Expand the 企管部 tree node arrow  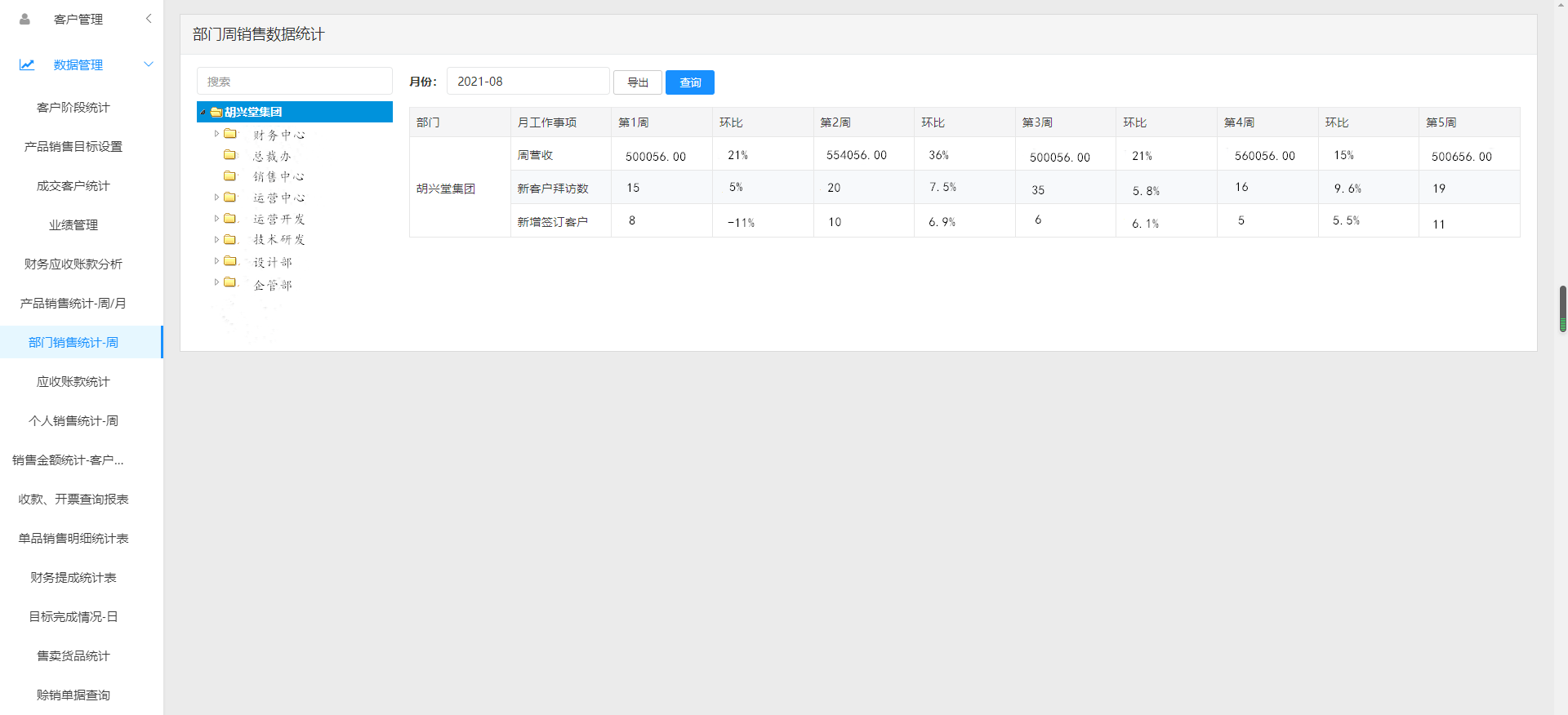click(216, 282)
